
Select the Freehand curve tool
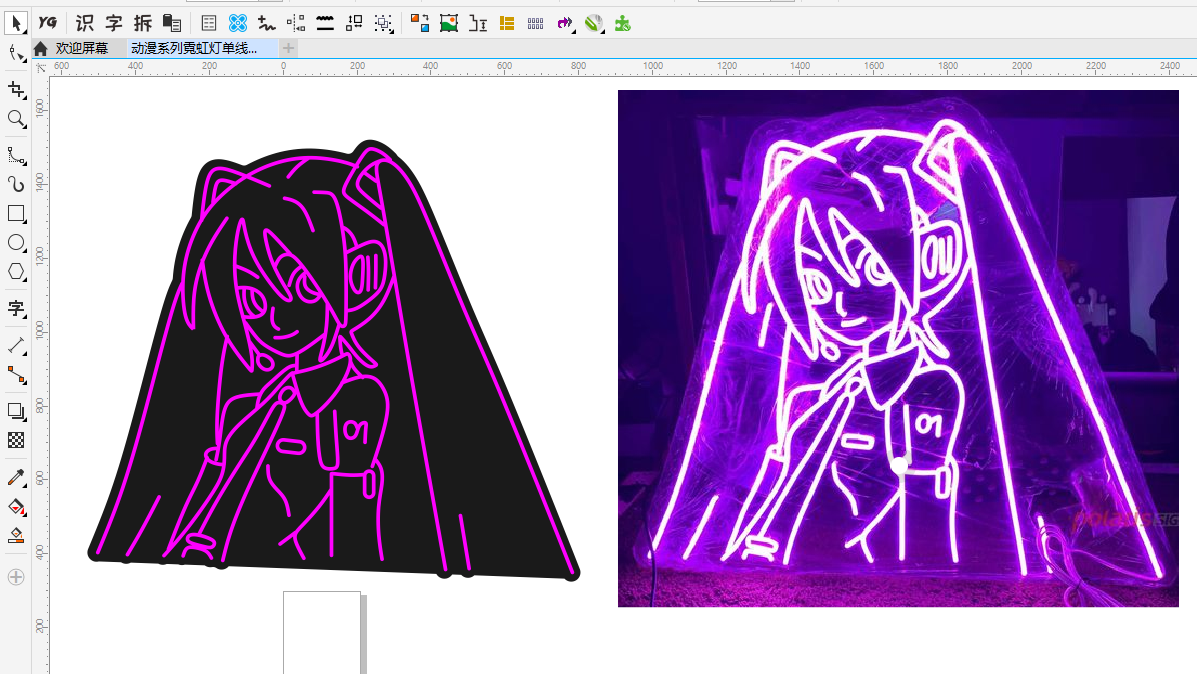click(x=16, y=156)
